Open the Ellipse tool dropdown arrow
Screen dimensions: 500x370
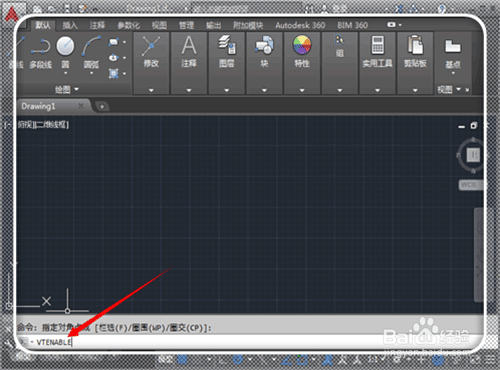[x=124, y=58]
